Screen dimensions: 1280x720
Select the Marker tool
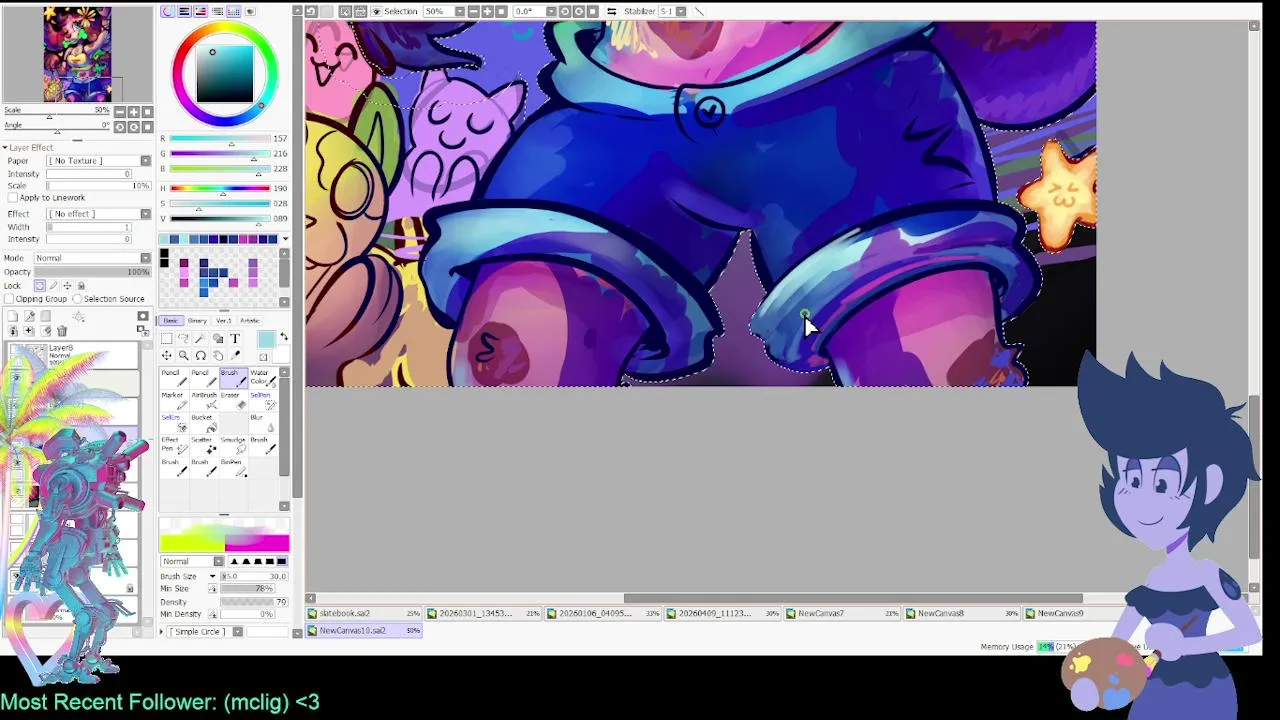coord(174,400)
